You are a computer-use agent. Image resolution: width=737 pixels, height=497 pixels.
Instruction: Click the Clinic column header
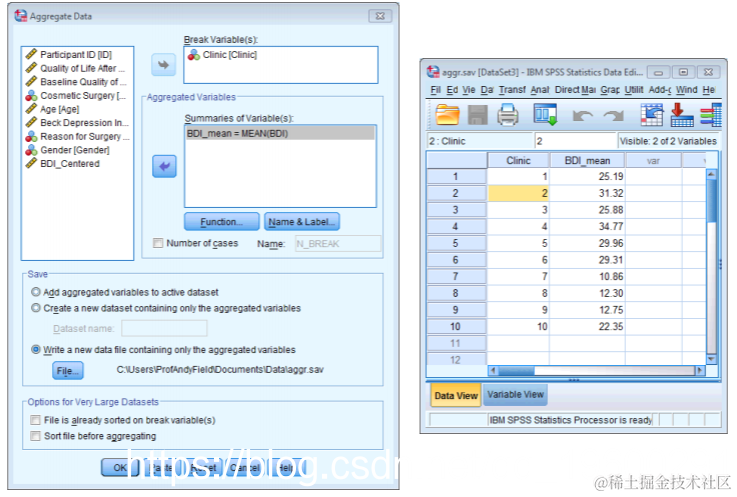coord(518,160)
